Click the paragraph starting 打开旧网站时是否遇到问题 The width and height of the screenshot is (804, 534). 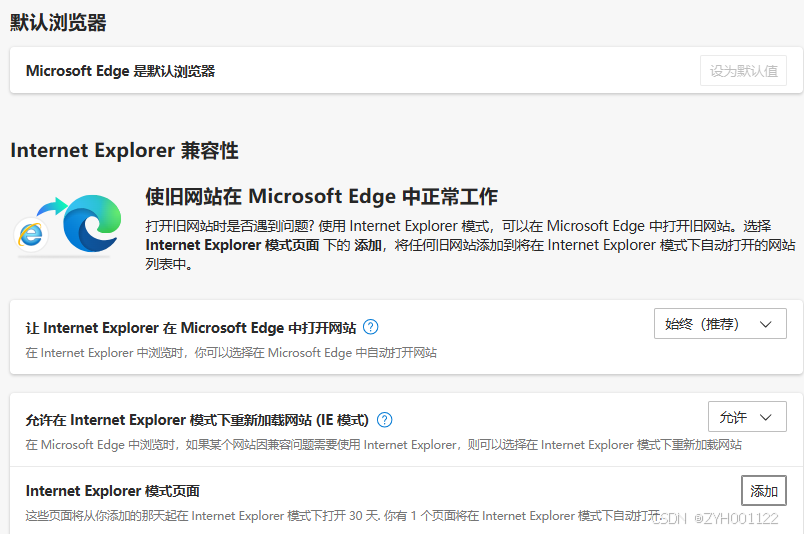470,245
